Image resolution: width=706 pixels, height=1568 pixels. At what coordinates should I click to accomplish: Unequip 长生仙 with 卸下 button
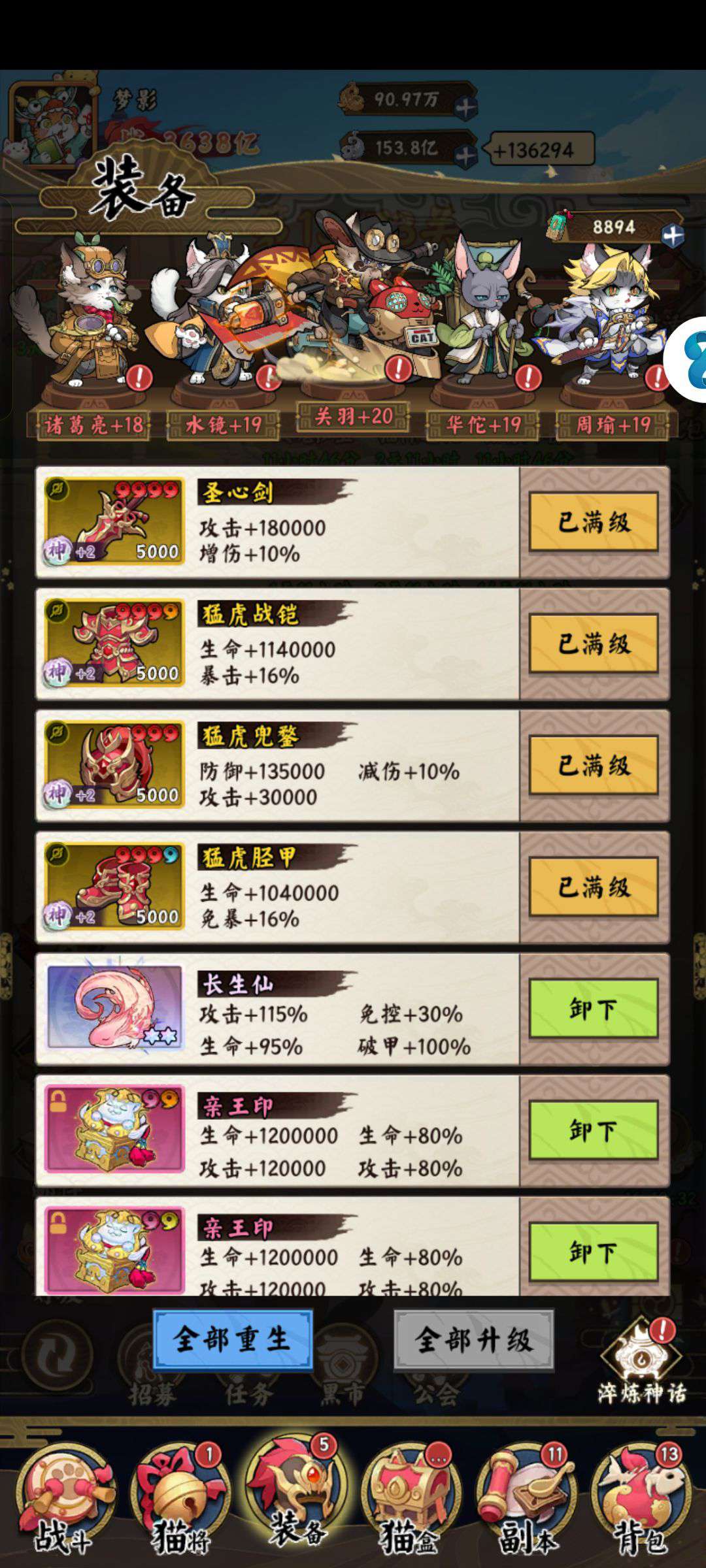tap(593, 1008)
